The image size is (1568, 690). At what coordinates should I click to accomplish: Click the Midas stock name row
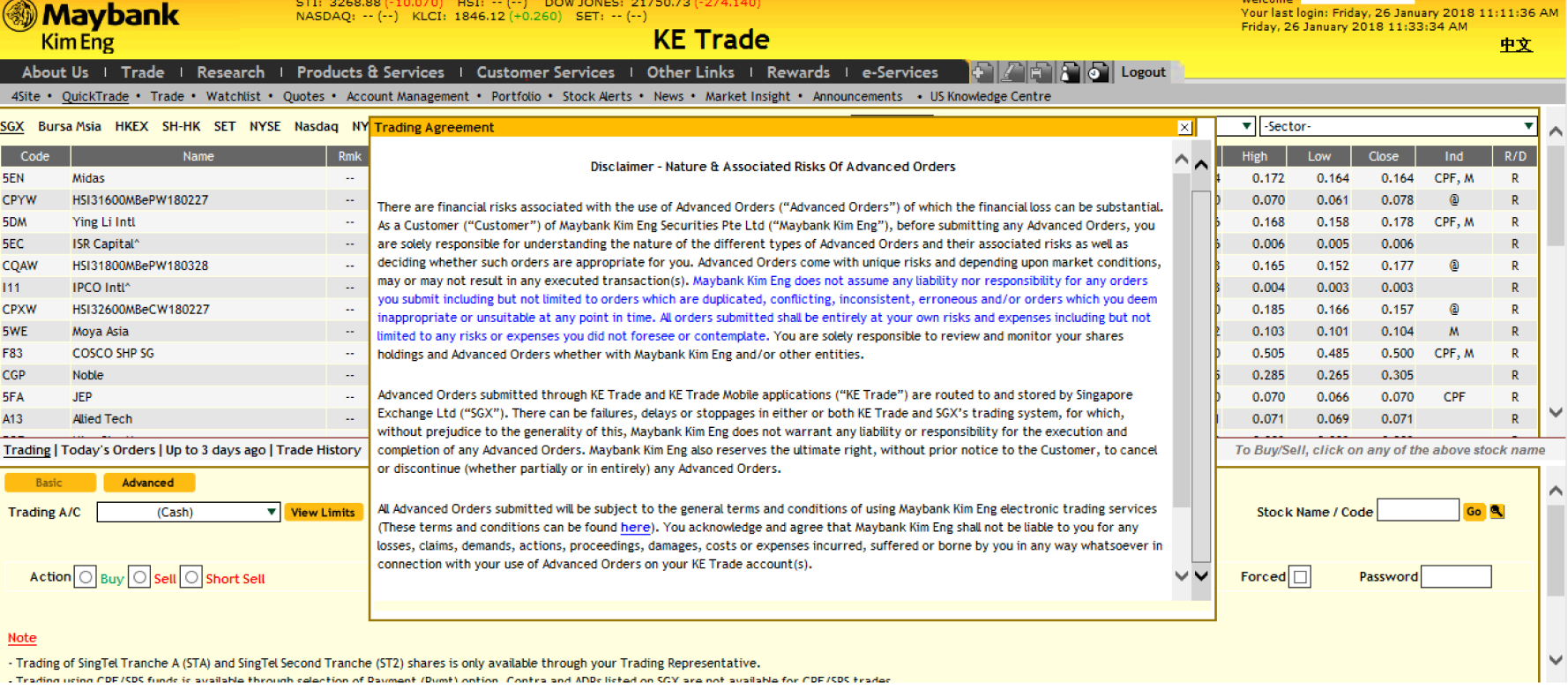pyautogui.click(x=88, y=178)
